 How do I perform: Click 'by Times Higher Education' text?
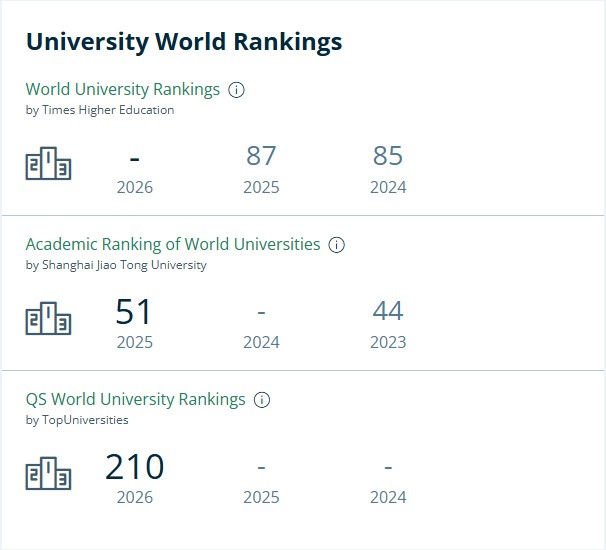(x=100, y=110)
